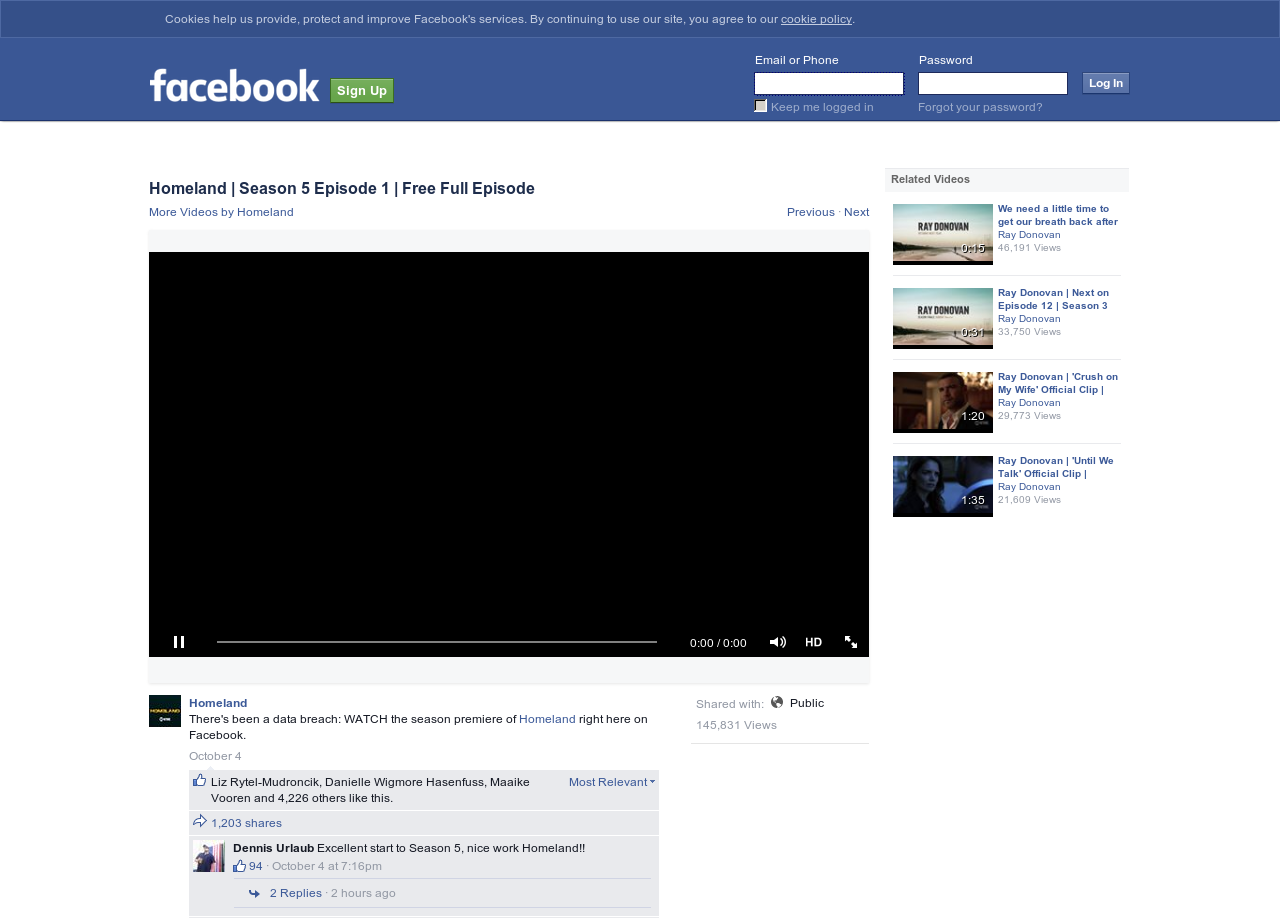
Task: Click the Sign Up button
Action: [x=362, y=91]
